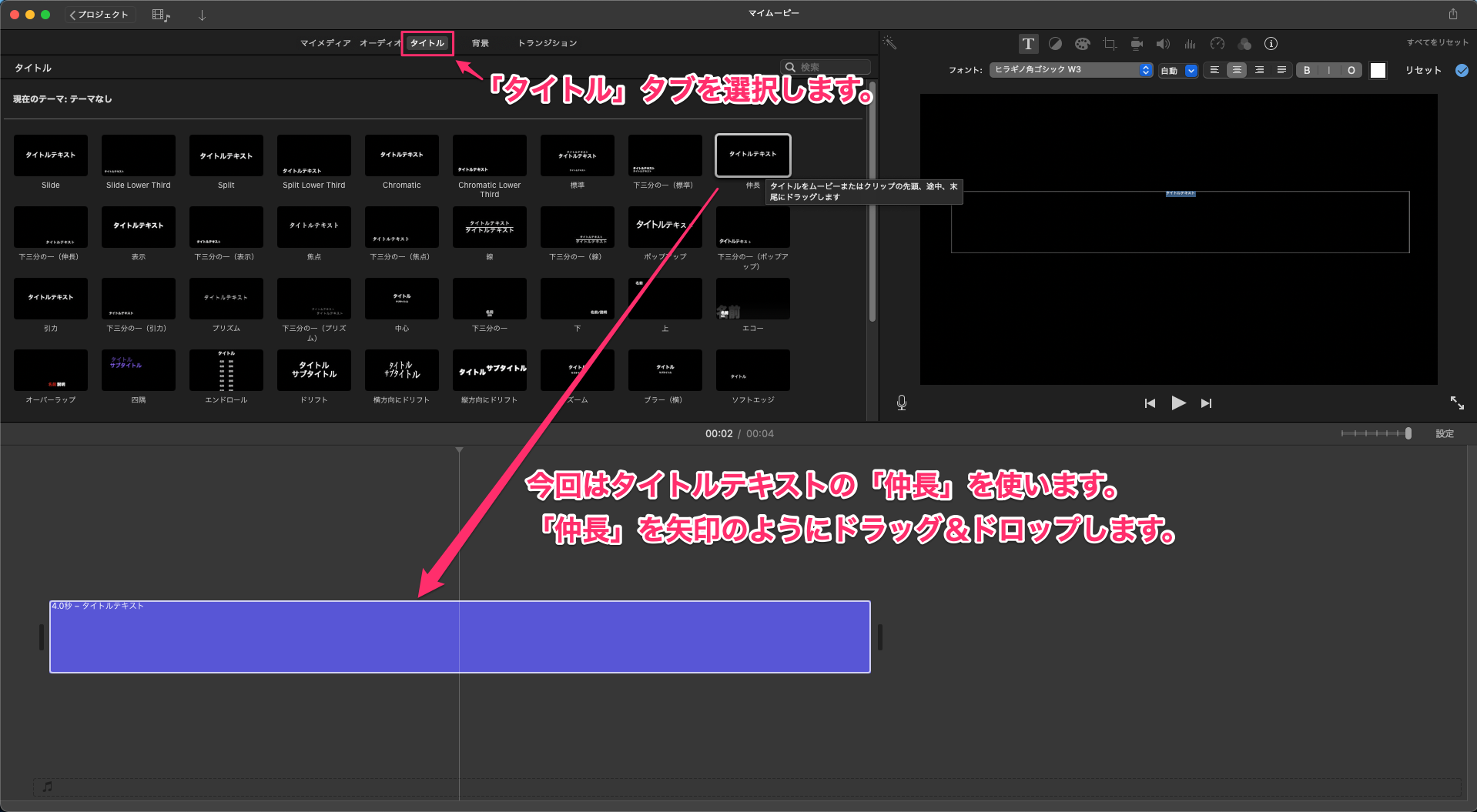This screenshot has height=812, width=1477.
Task: Open the color balance tool
Action: pos(1055,44)
